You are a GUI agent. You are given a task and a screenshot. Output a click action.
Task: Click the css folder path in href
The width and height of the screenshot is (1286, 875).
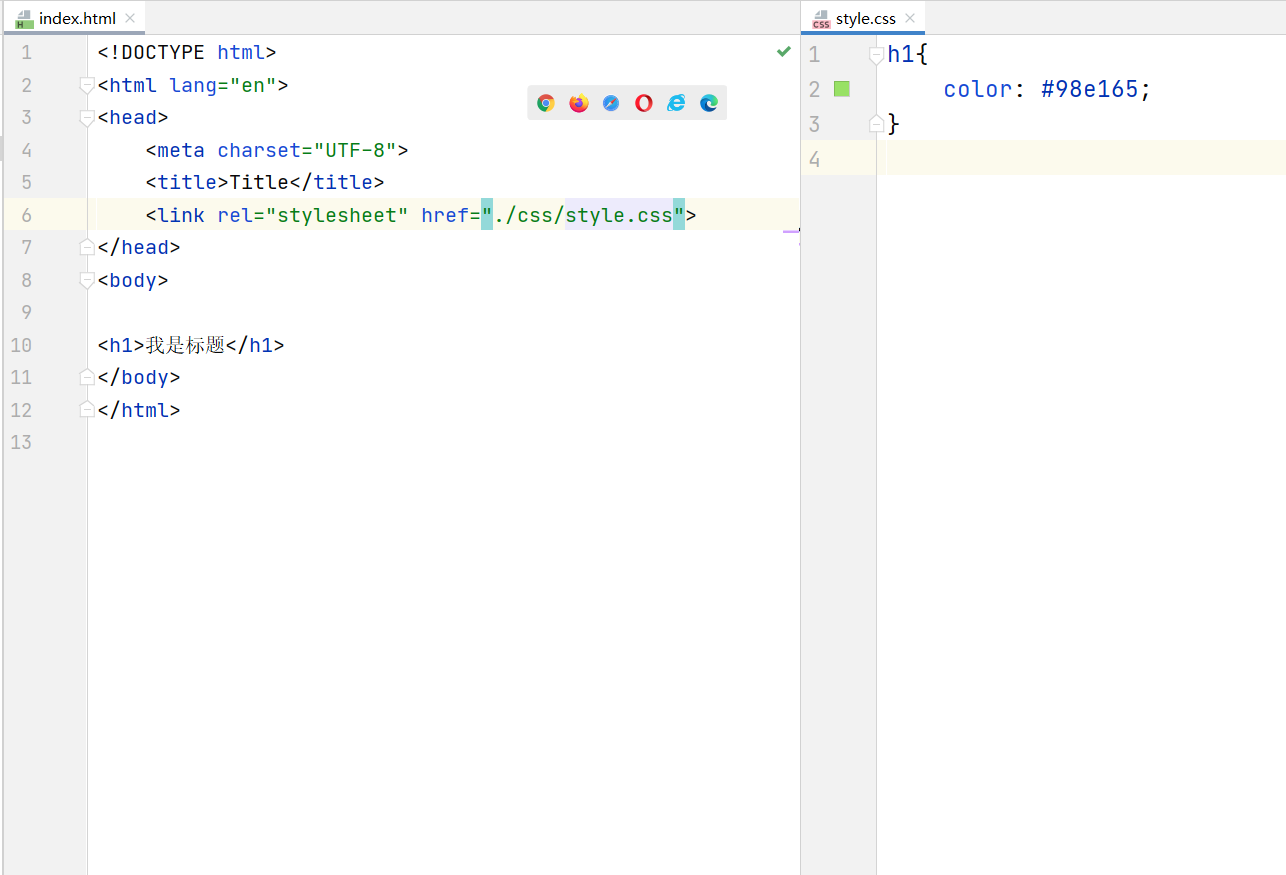[x=535, y=215]
